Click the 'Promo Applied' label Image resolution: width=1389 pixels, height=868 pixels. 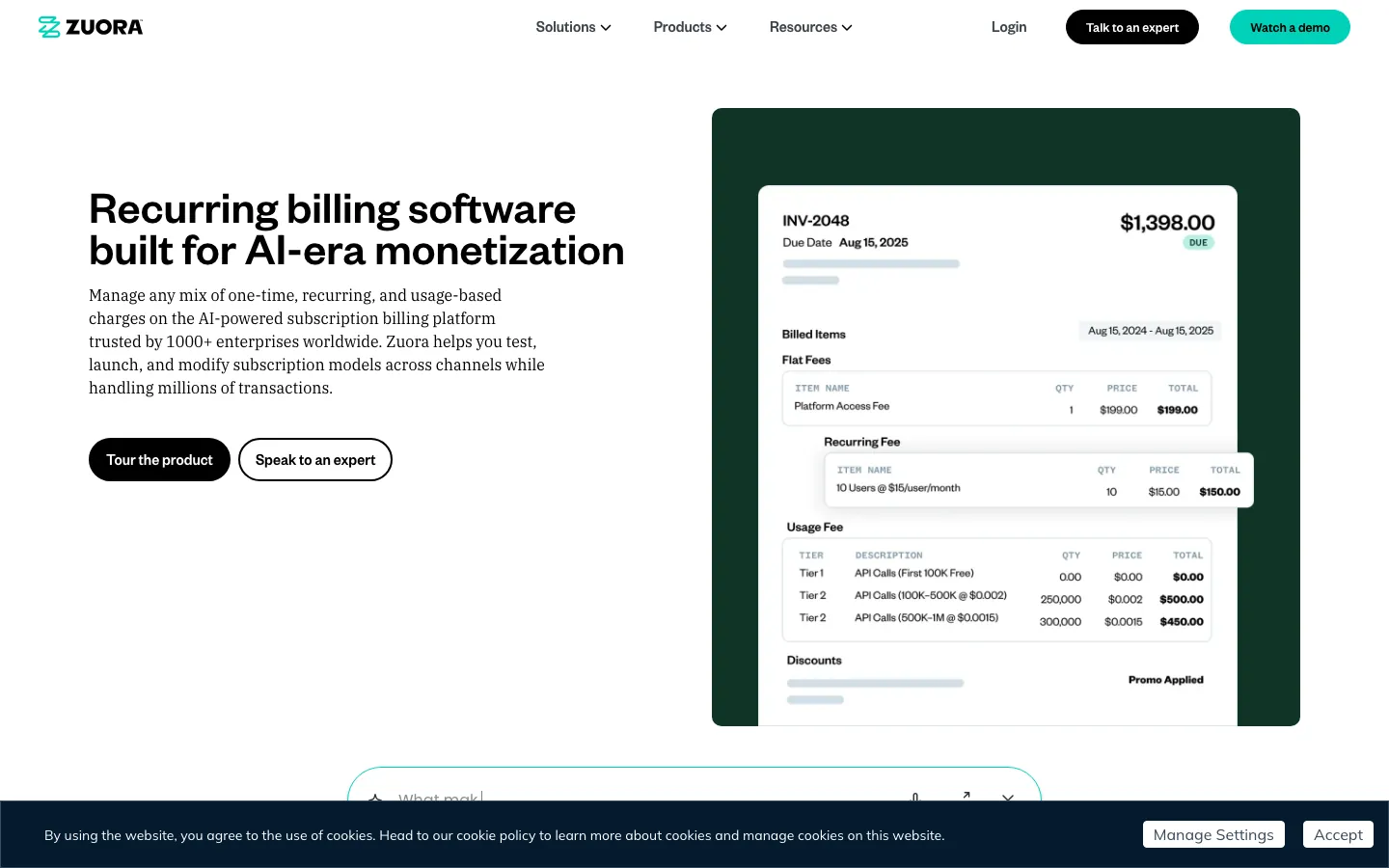coord(1166,680)
